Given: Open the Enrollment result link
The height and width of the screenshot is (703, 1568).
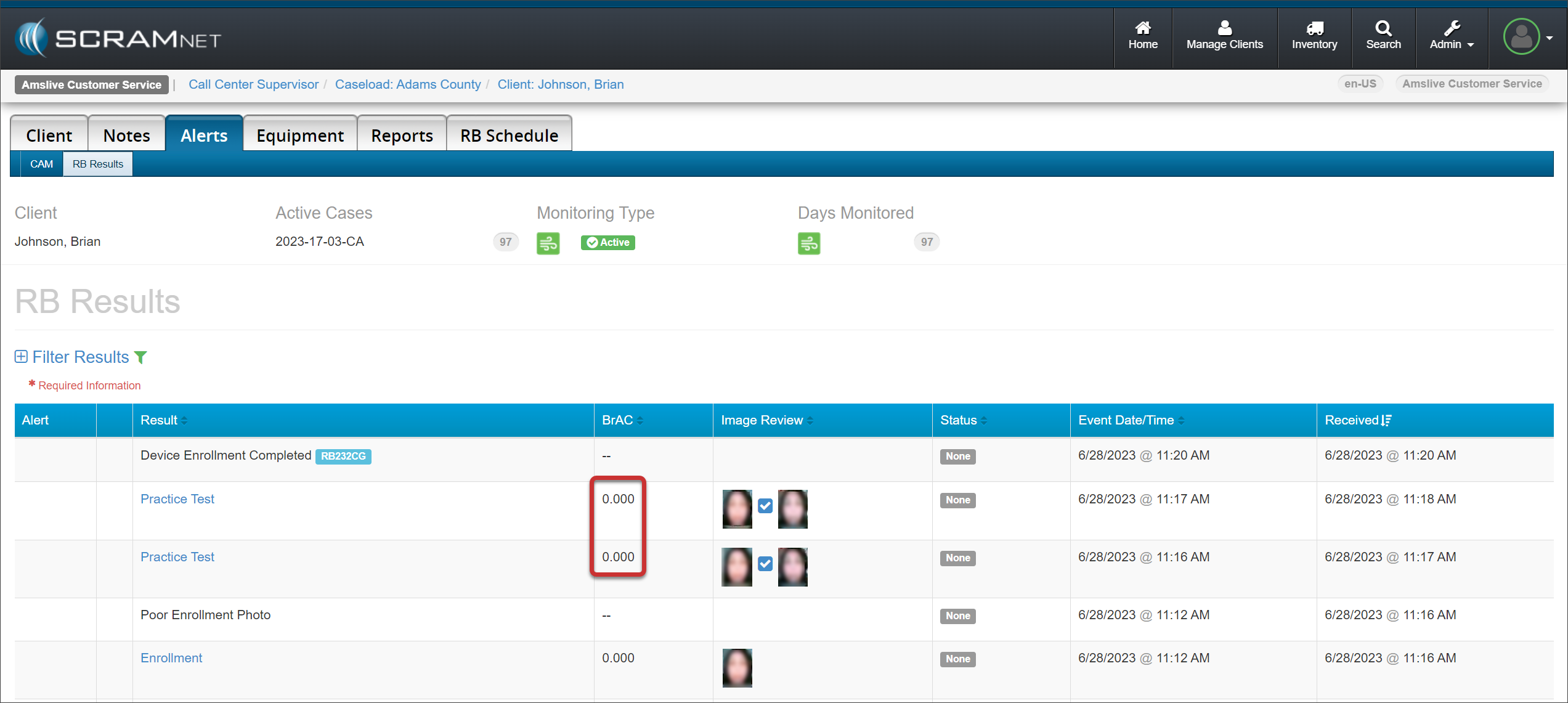Looking at the screenshot, I should point(171,658).
